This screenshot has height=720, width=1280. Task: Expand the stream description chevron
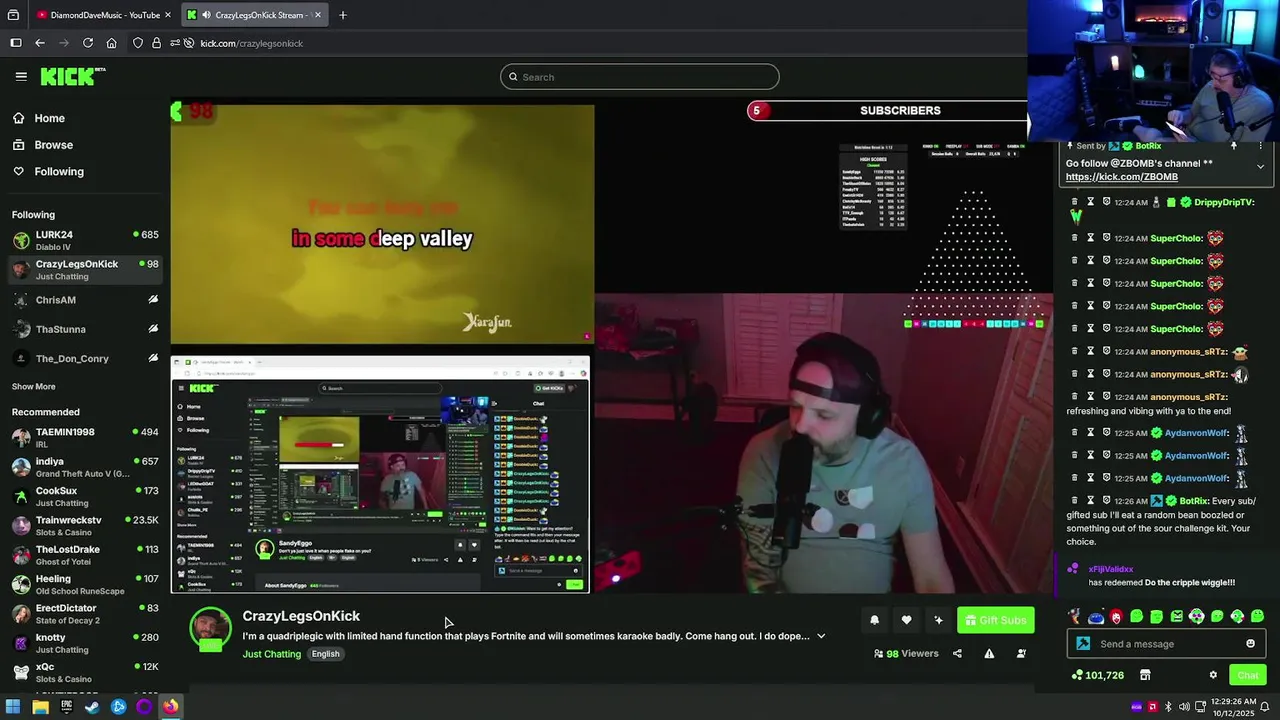[821, 636]
